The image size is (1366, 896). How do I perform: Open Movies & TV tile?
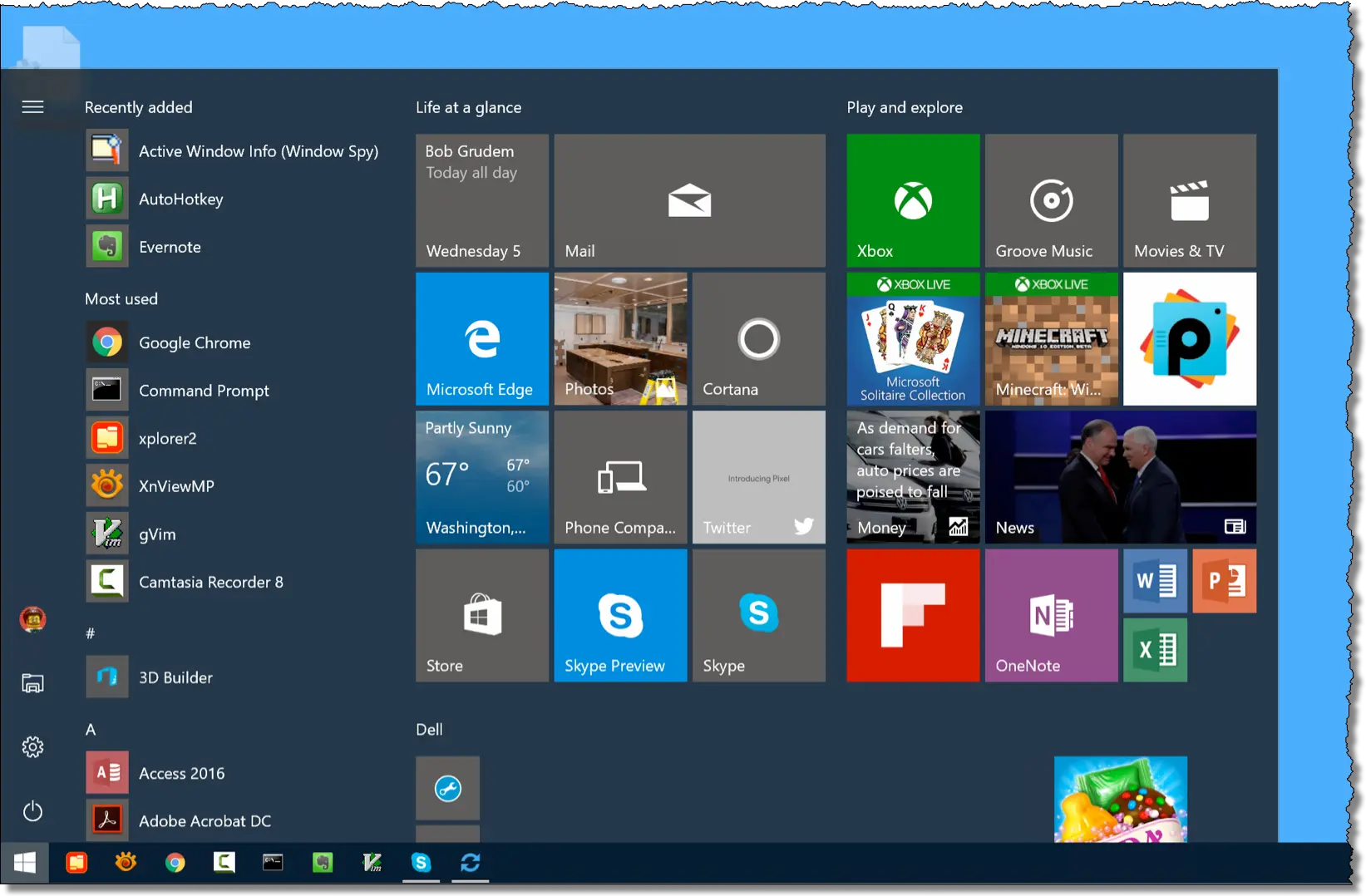pyautogui.click(x=1190, y=200)
